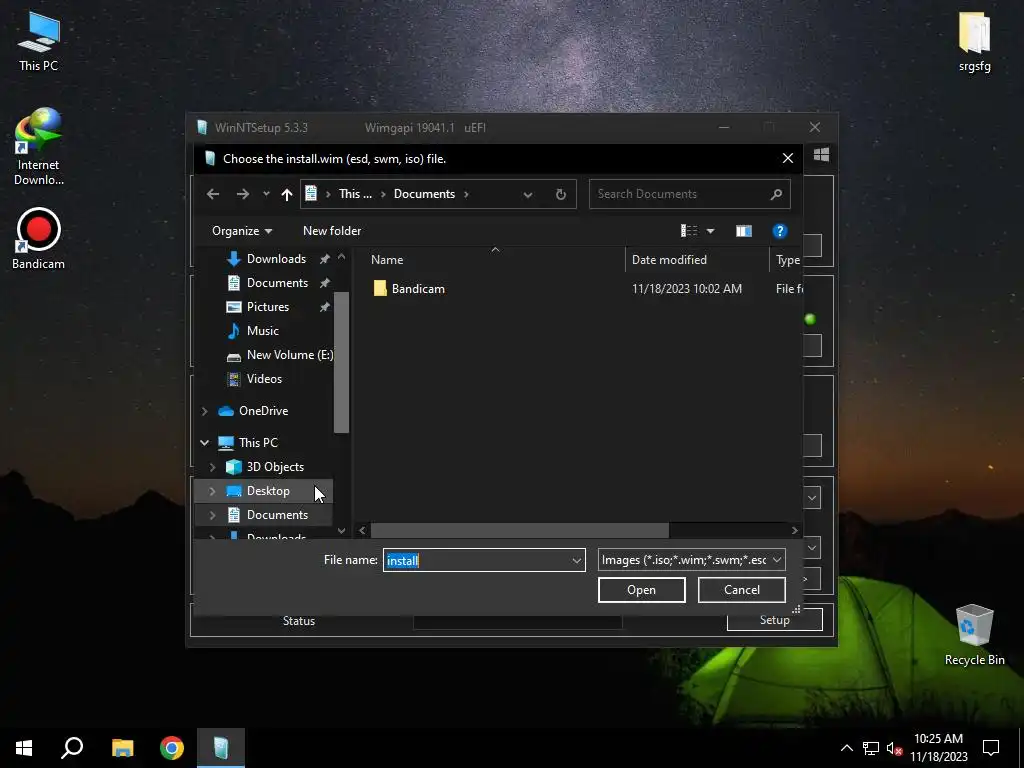Open the Windows Start menu
This screenshot has height=768, width=1024.
[x=24, y=748]
